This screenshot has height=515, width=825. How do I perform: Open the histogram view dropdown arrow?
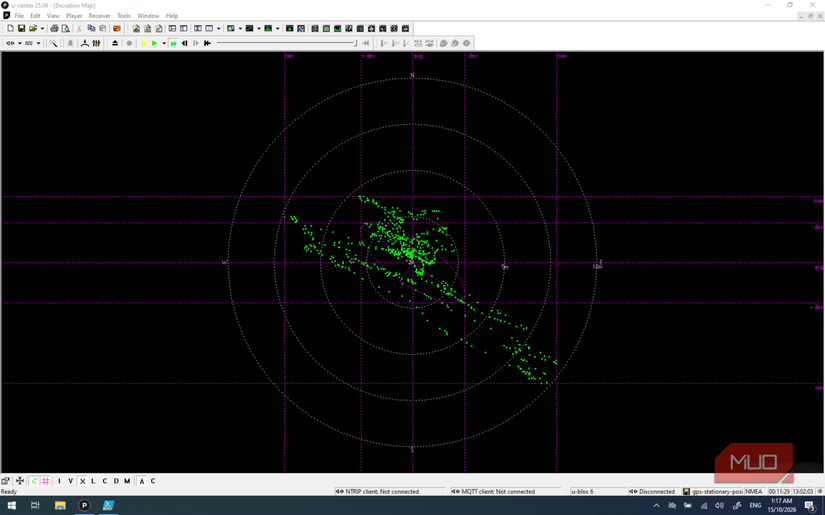tap(277, 28)
